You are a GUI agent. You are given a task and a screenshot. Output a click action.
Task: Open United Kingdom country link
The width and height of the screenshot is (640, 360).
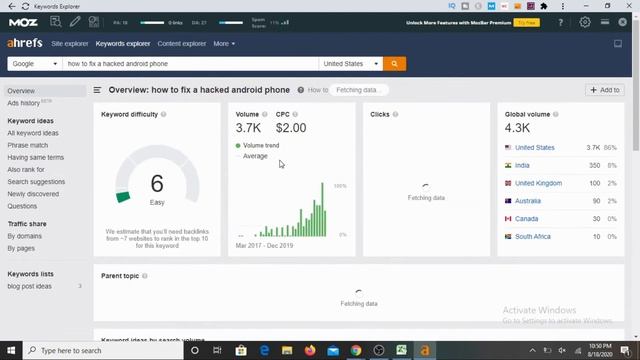coord(538,183)
